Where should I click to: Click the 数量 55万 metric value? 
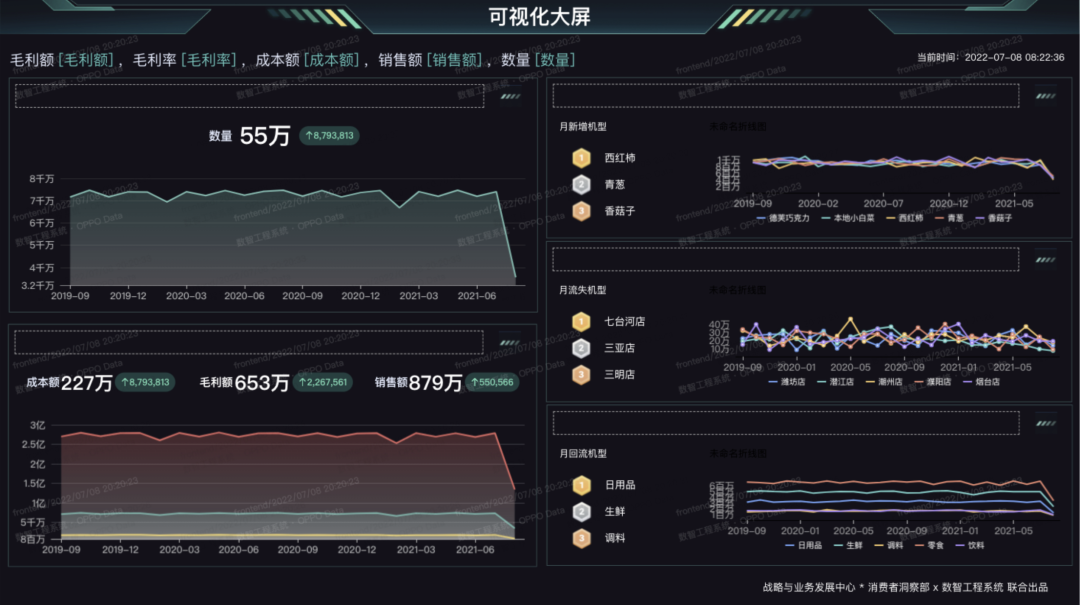[x=265, y=136]
